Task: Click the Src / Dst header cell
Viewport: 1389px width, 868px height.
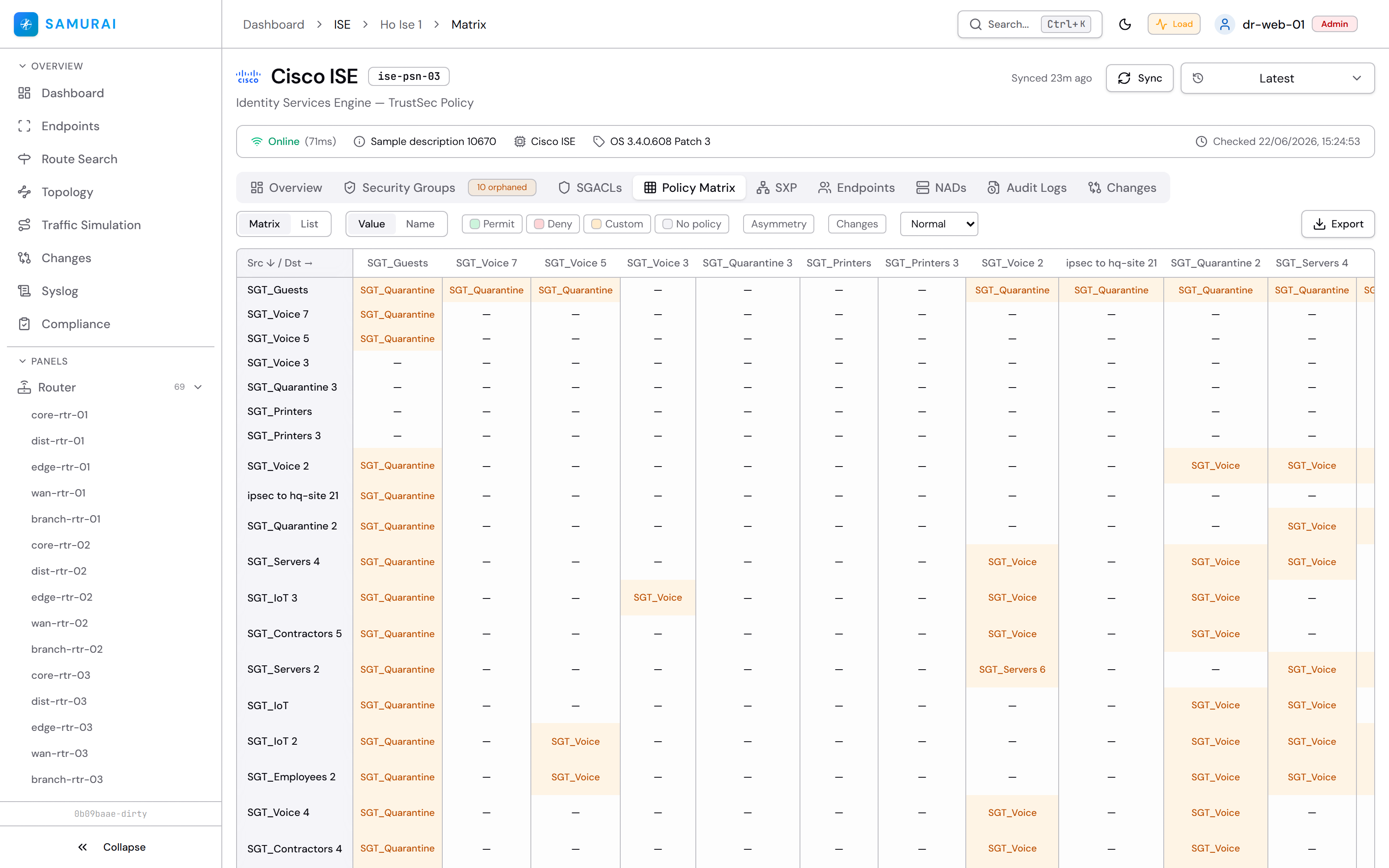Action: 294,263
